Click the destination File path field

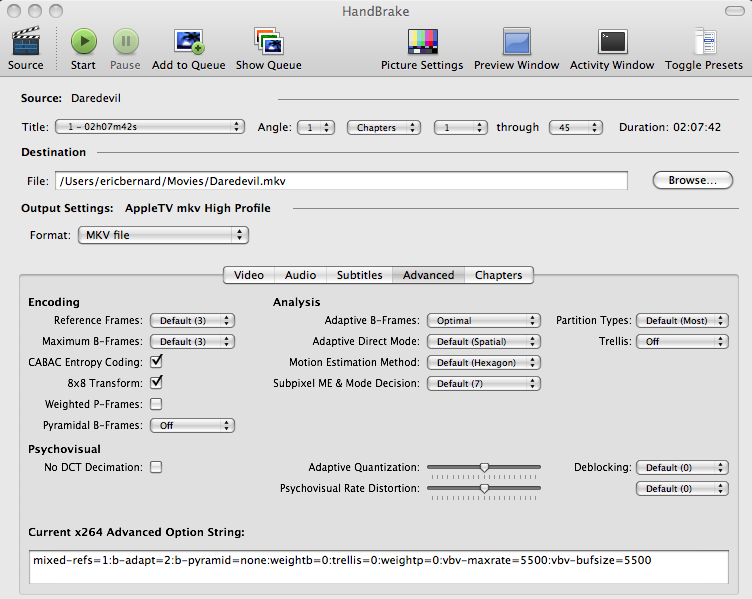click(x=341, y=181)
